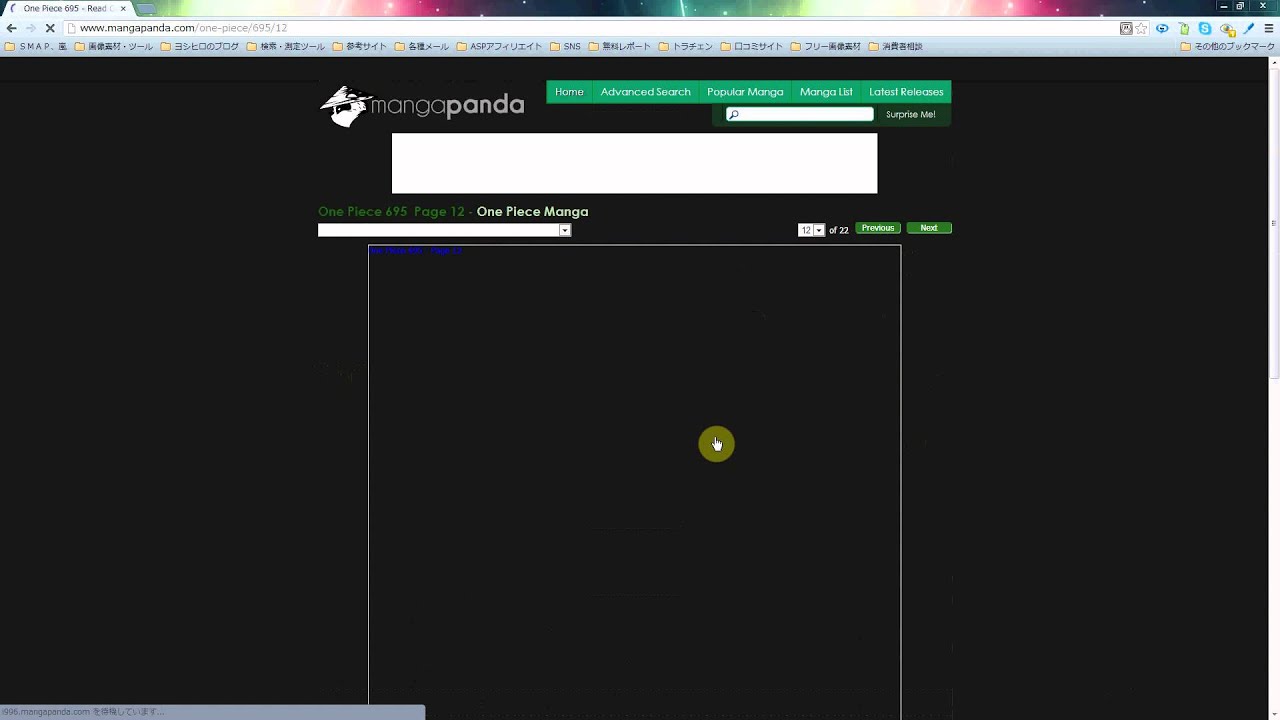The image size is (1280, 720).
Task: Open the 口コミサイト bookmark folder
Action: (x=752, y=46)
